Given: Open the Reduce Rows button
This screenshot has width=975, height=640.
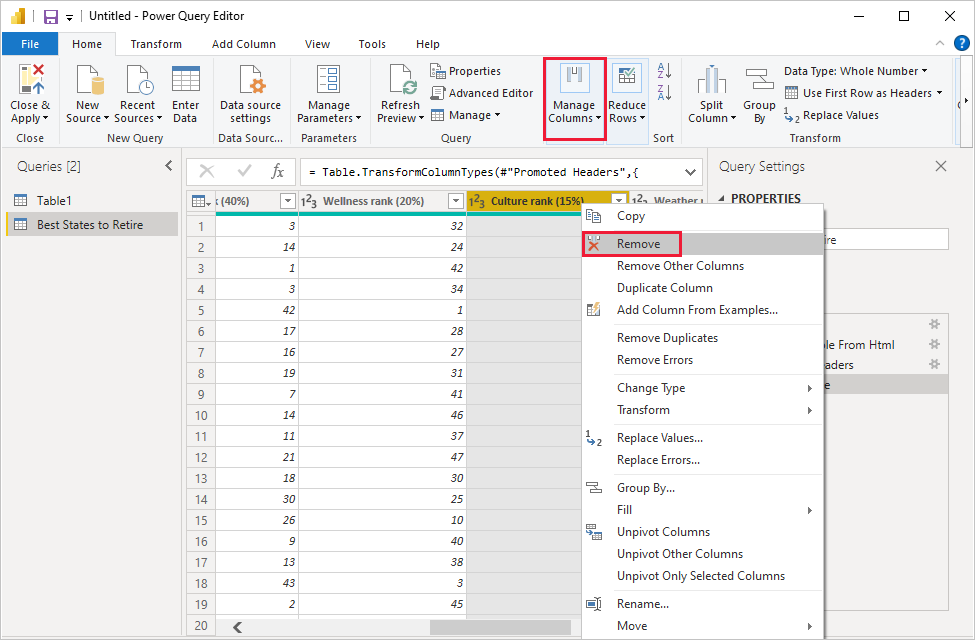Looking at the screenshot, I should (x=627, y=95).
